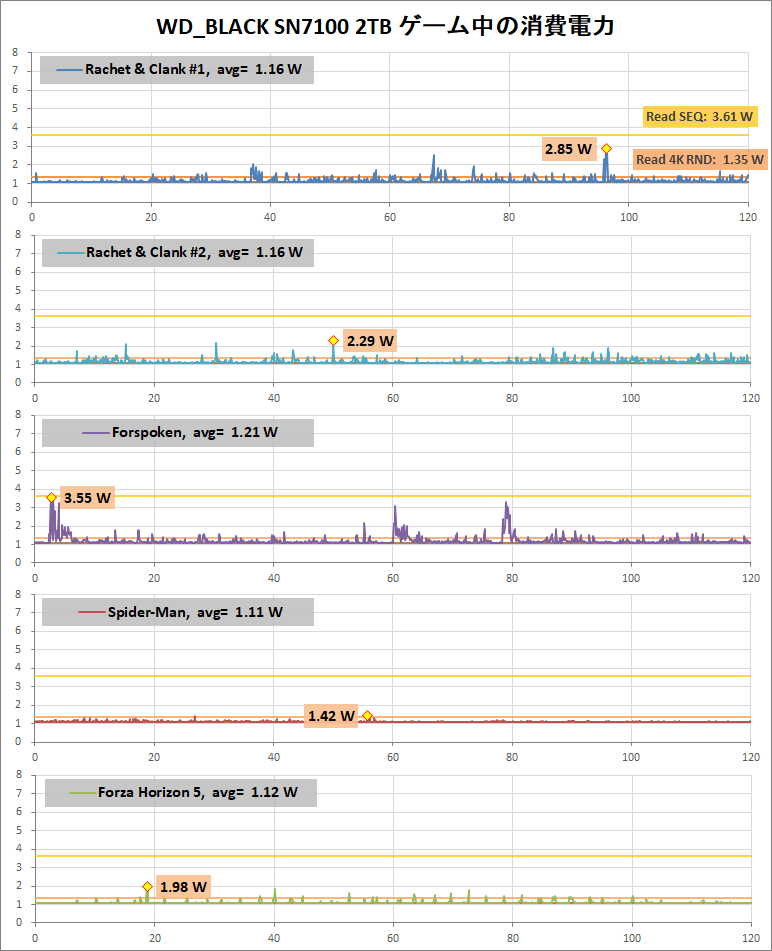The image size is (772, 951).
Task: Click the Read 4K RND: 1.35 W label
Action: [700, 160]
